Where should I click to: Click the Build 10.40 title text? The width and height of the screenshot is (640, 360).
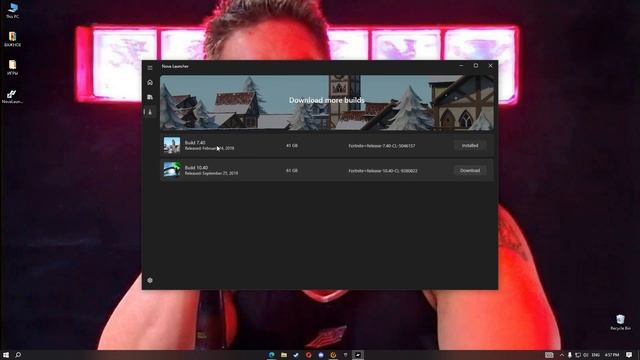tap(196, 168)
